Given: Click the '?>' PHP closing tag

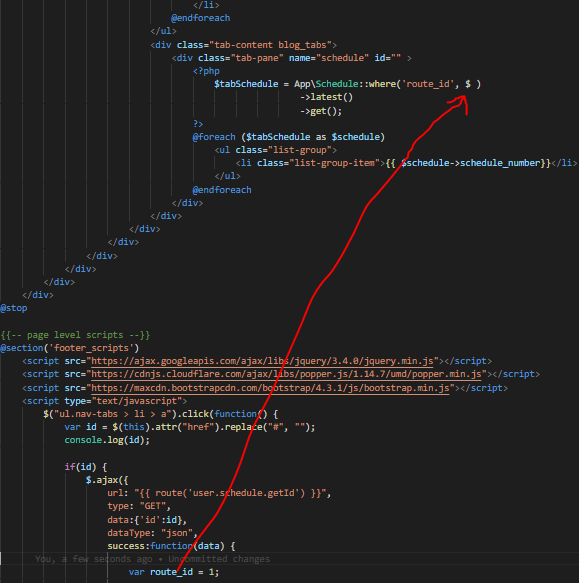Looking at the screenshot, I should click(x=198, y=124).
